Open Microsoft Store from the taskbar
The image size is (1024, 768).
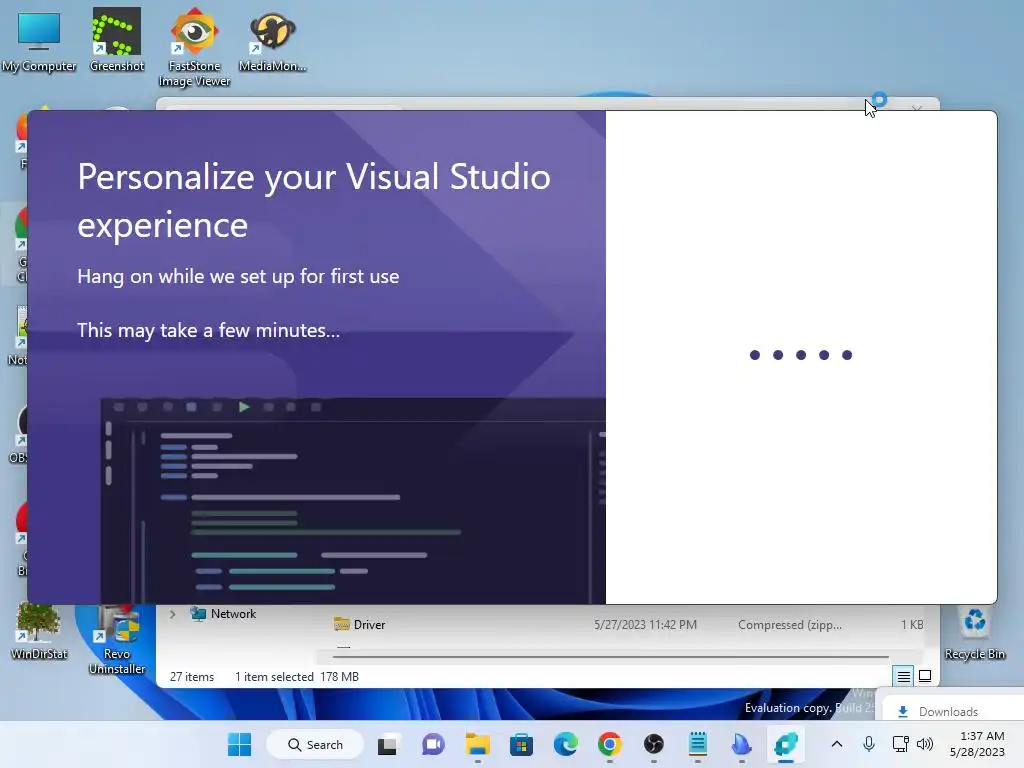pos(521,744)
